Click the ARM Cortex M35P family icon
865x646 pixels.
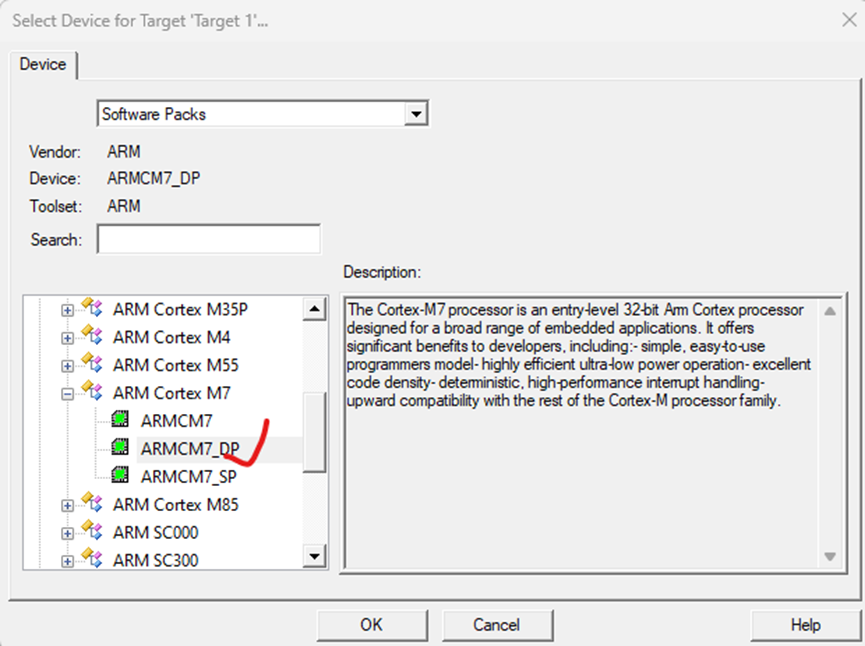(x=92, y=307)
